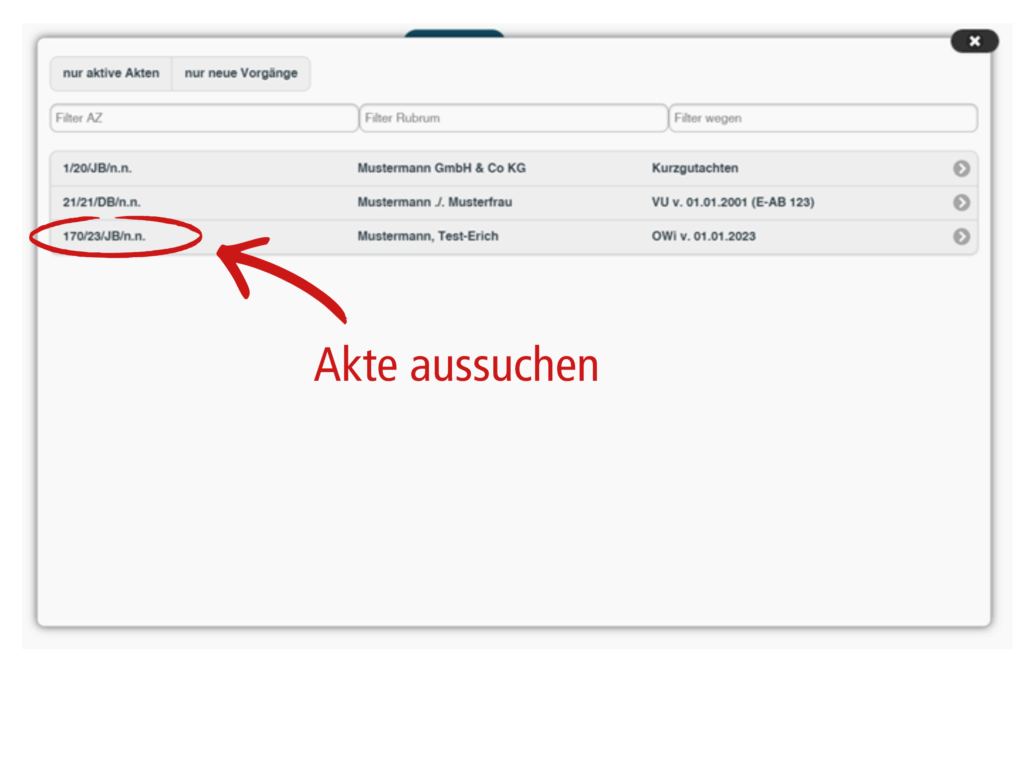The height and width of the screenshot is (768, 1024).
Task: Close the file selection dialog
Action: pyautogui.click(x=974, y=41)
